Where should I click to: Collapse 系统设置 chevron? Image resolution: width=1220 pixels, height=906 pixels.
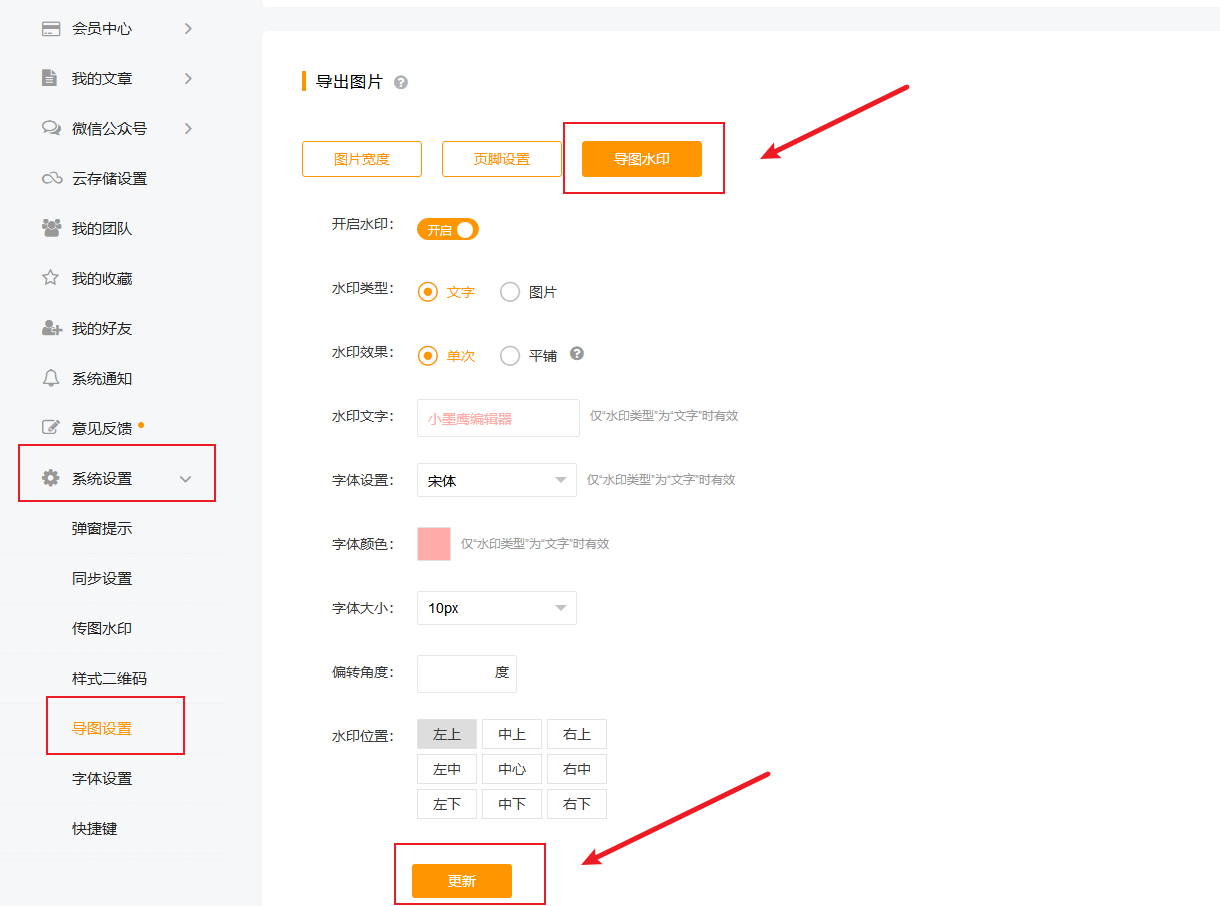click(185, 479)
